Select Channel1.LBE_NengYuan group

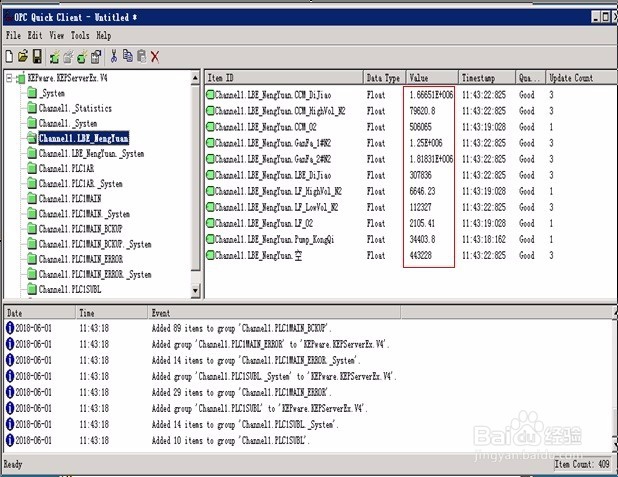point(84,138)
